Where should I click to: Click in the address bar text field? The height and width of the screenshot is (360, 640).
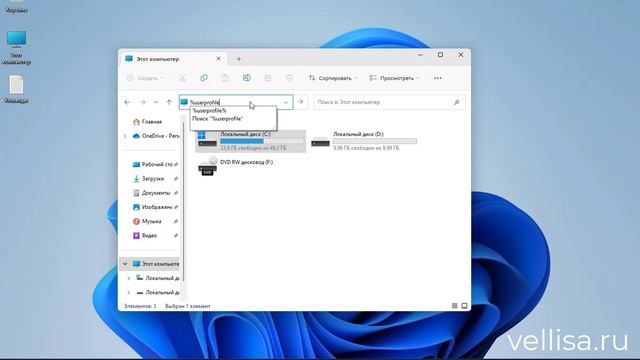tap(235, 102)
